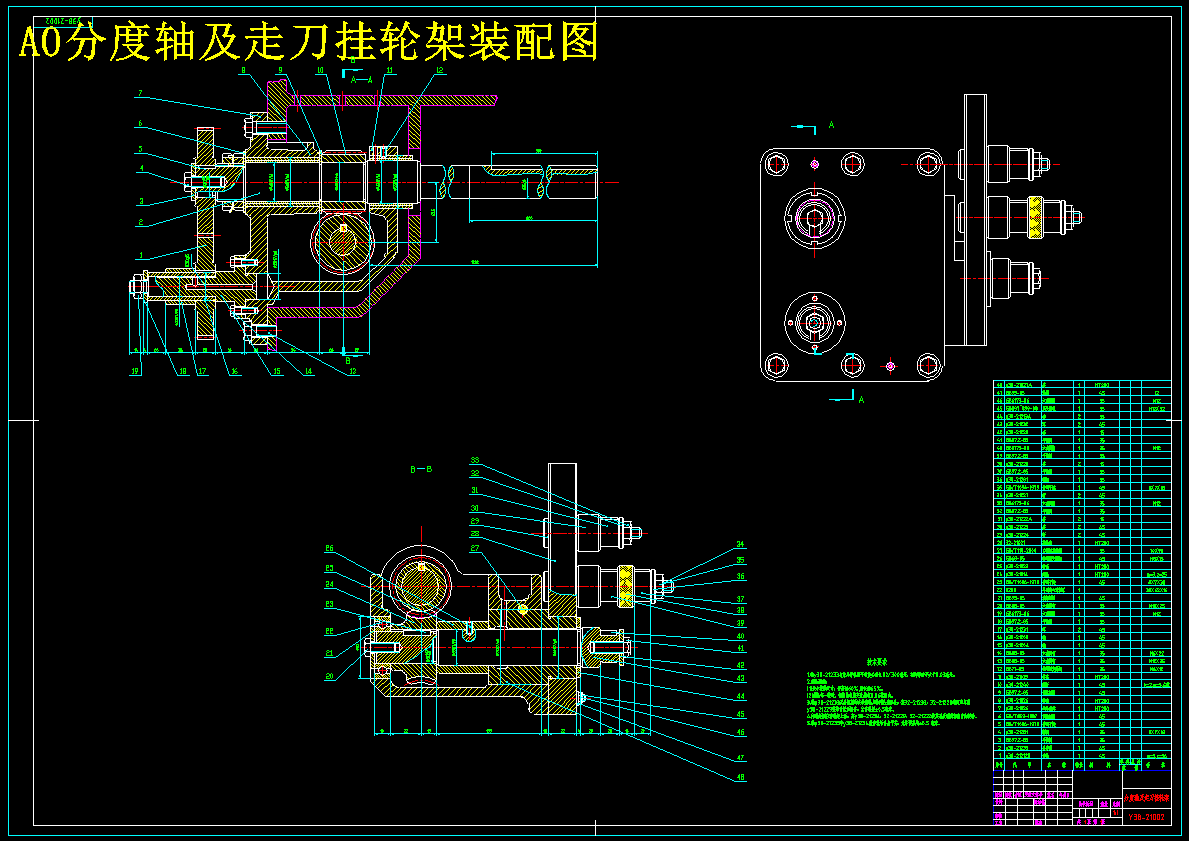The width and height of the screenshot is (1189, 841).
Task: Click callout number 4 on the upper-left view
Action: pos(140,168)
